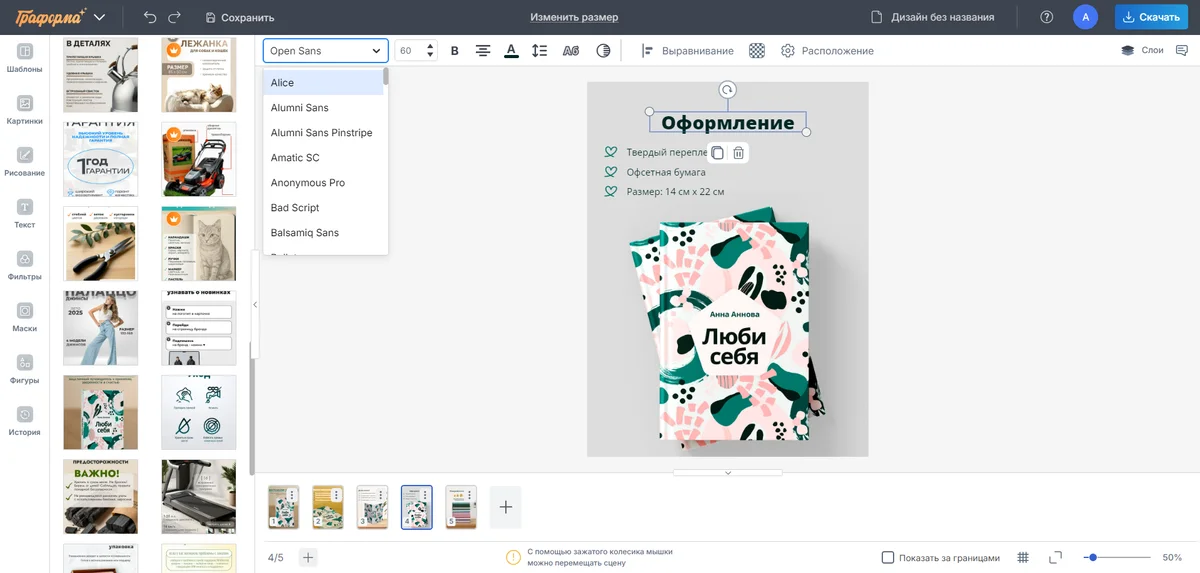Screen dimensions: 1200x573
Task: Open line spacing settings icon
Action: click(x=540, y=51)
